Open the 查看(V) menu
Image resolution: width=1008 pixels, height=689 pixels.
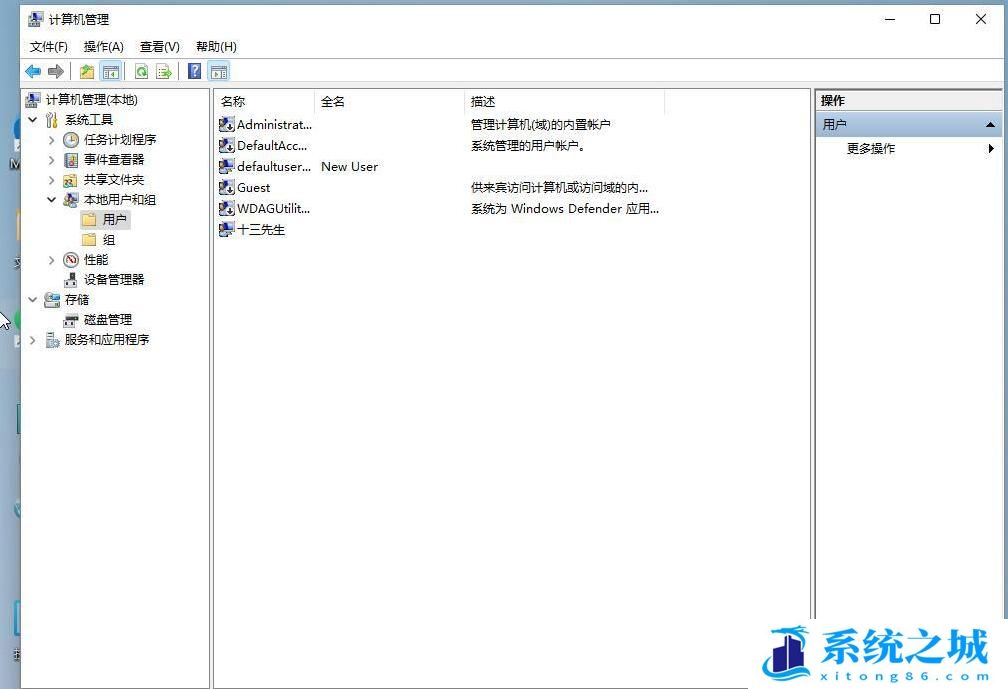(x=159, y=47)
